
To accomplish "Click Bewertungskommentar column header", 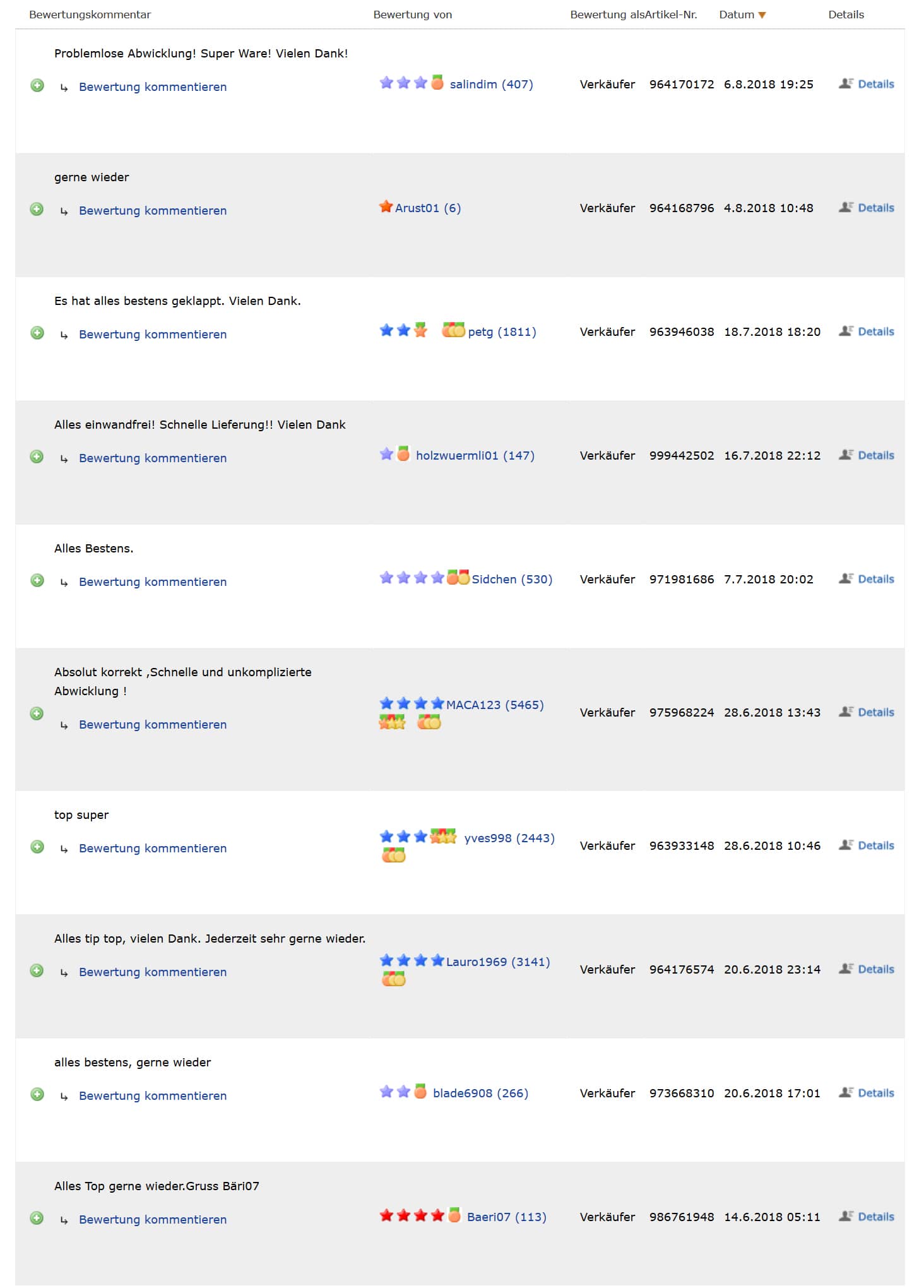I will [90, 15].
